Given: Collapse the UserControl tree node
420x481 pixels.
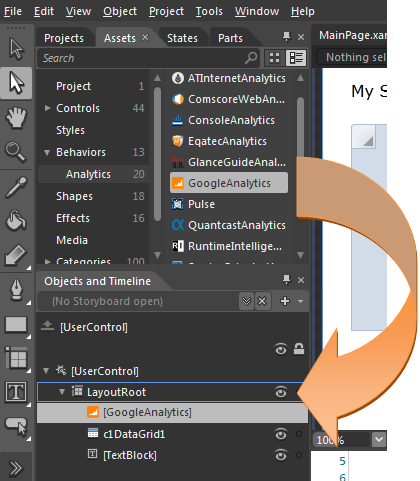Looking at the screenshot, I should [46, 371].
